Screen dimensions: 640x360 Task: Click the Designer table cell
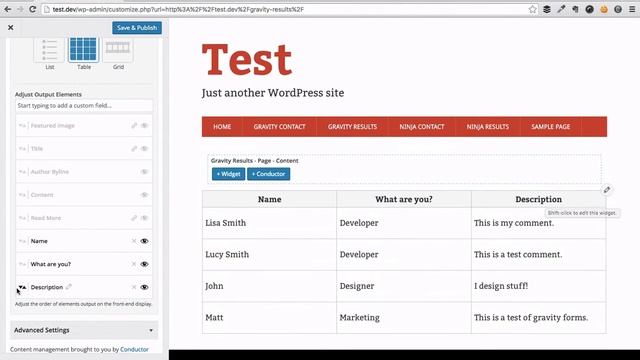click(404, 286)
